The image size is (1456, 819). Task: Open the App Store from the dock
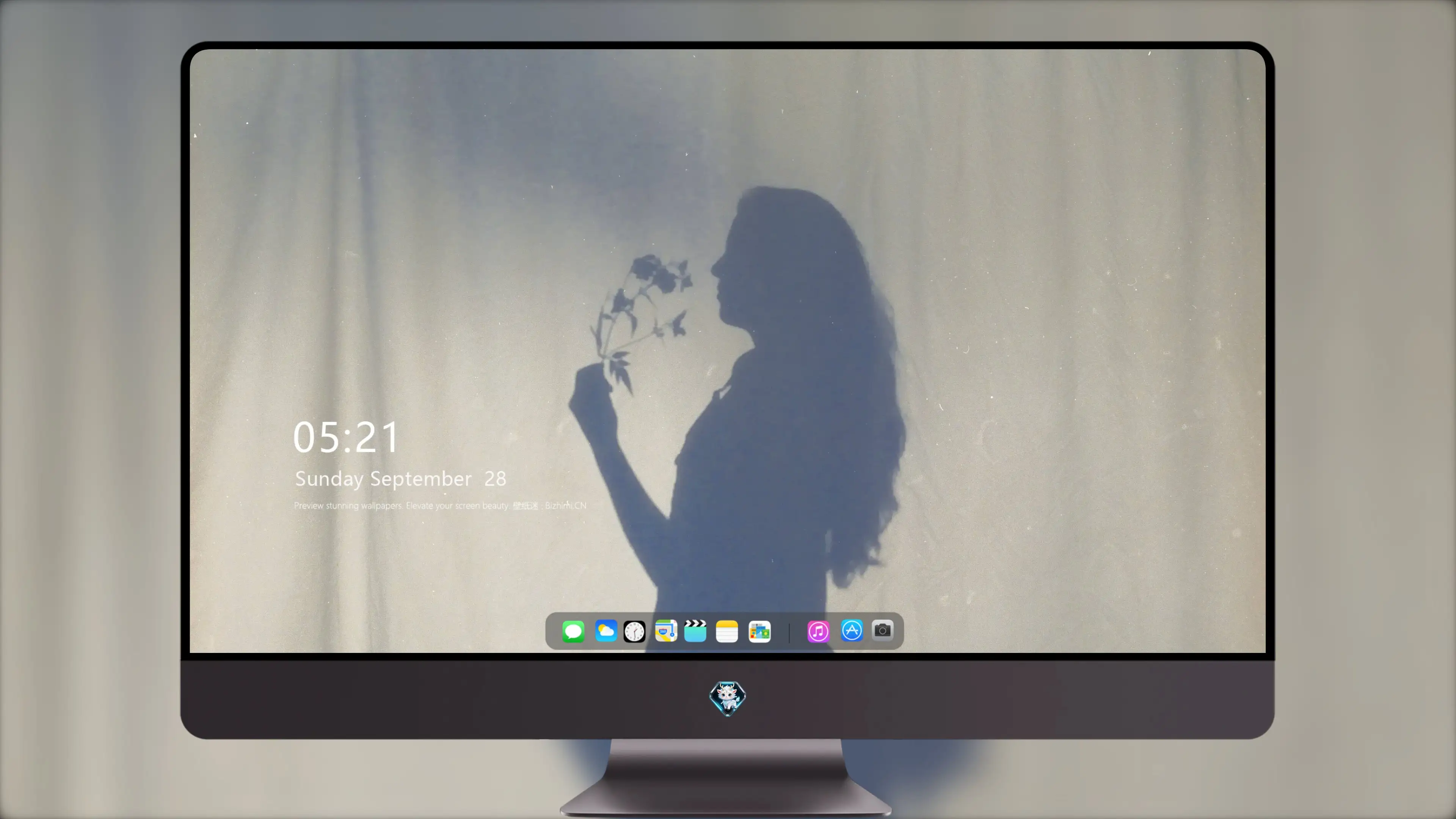pos(852,630)
